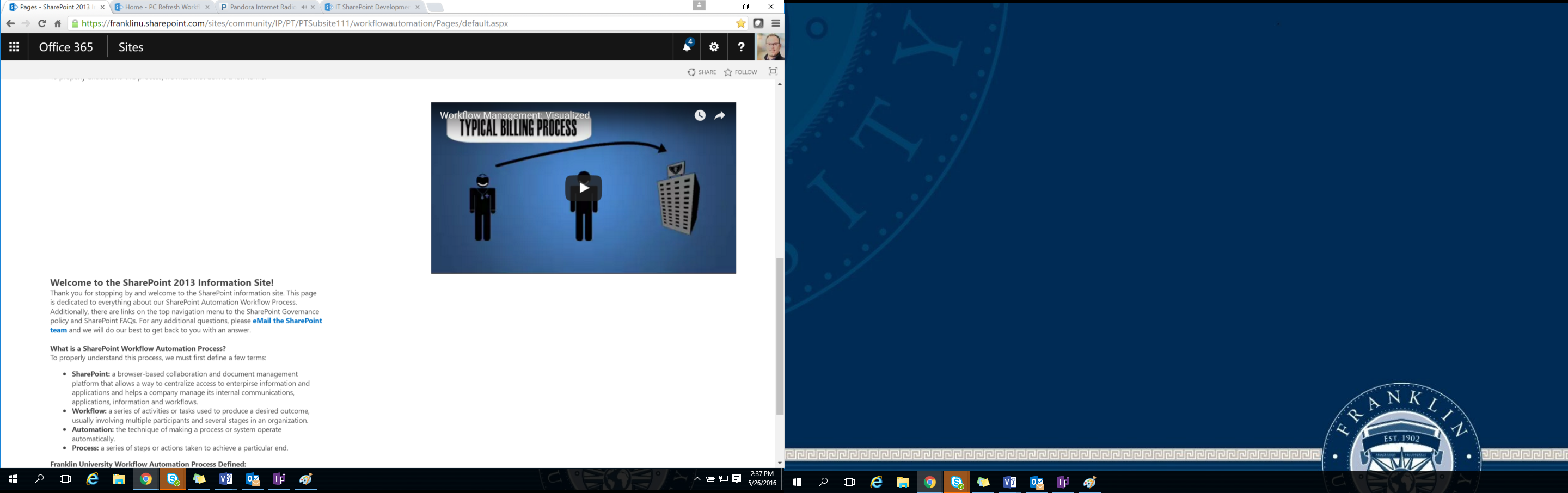Viewport: 1568px width, 493px height.
Task: Click the Welcome to the SharePoint 2013 Information Site! heading
Action: pos(162,282)
